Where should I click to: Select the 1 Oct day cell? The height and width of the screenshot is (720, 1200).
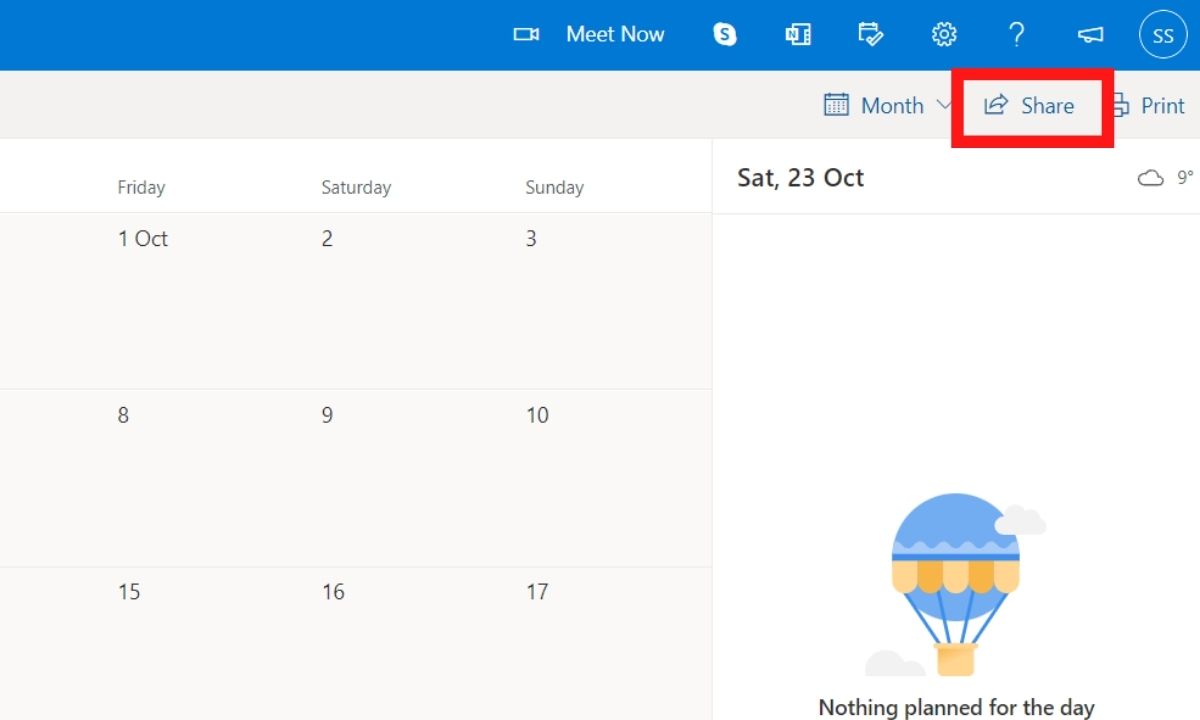click(200, 300)
